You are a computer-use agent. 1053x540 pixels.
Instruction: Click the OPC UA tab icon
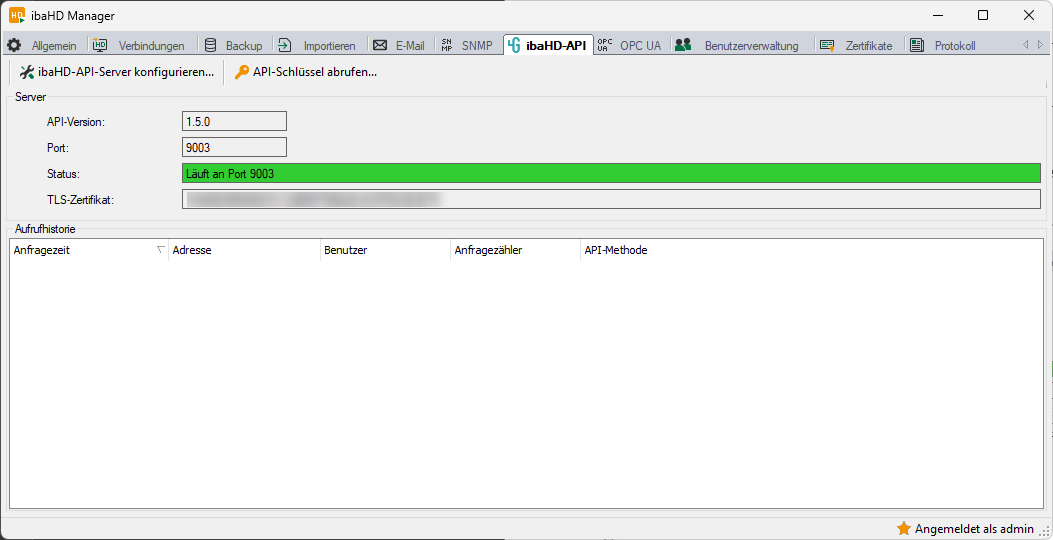pos(605,45)
